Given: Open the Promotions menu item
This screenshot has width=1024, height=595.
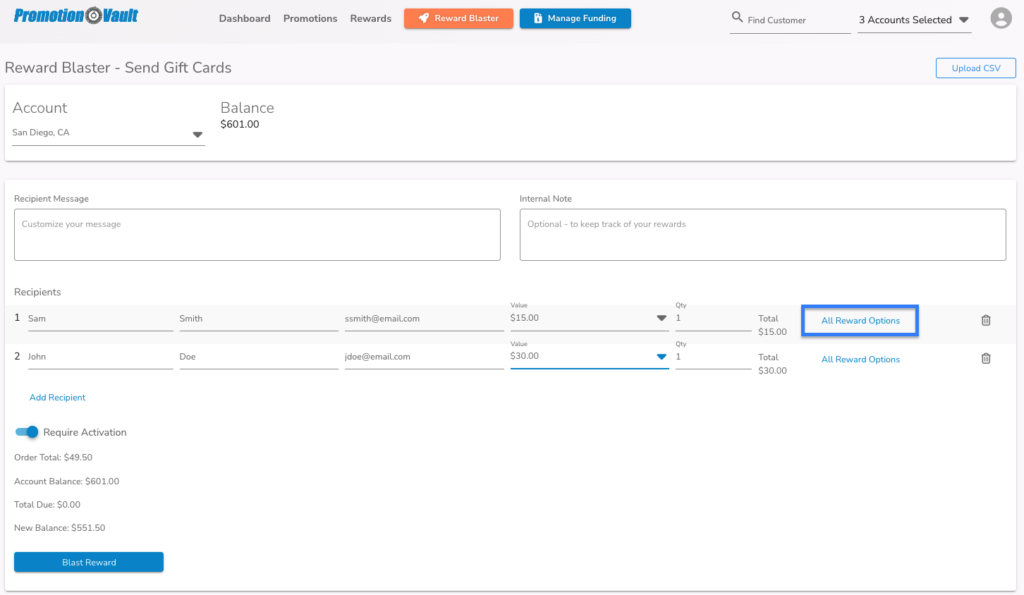Looking at the screenshot, I should click(x=310, y=18).
